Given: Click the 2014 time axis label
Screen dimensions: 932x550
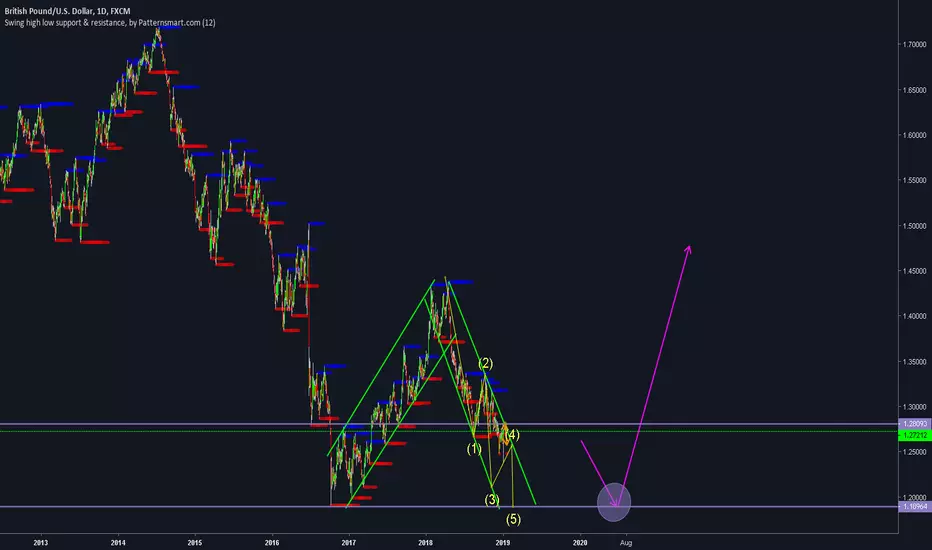Looking at the screenshot, I should pos(118,542).
